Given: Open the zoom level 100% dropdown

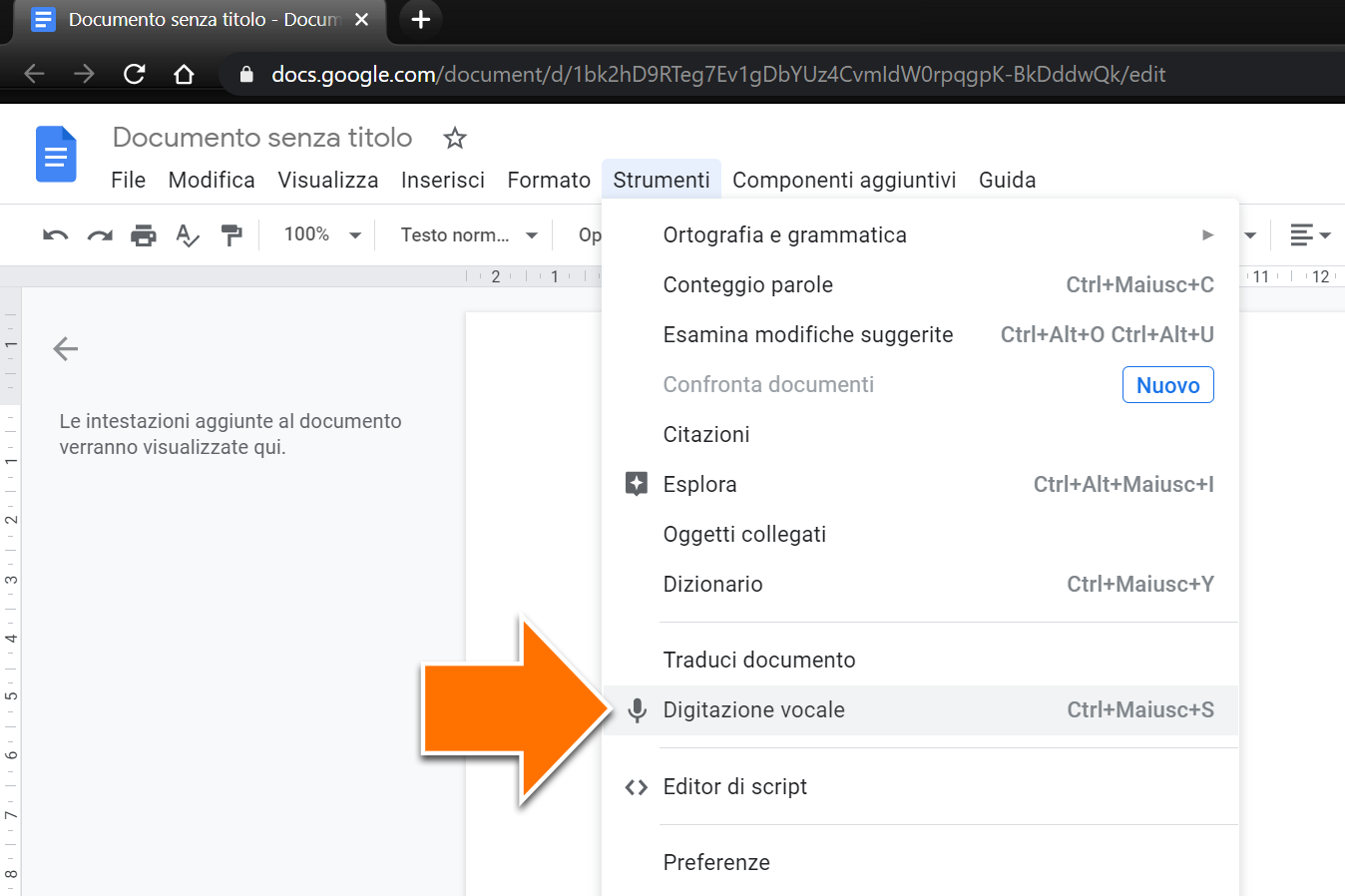Looking at the screenshot, I should pos(322,234).
